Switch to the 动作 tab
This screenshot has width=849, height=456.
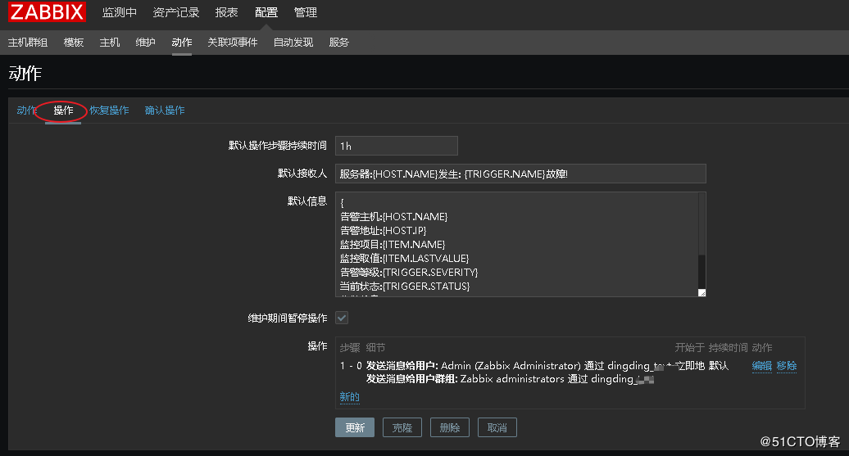(26, 110)
